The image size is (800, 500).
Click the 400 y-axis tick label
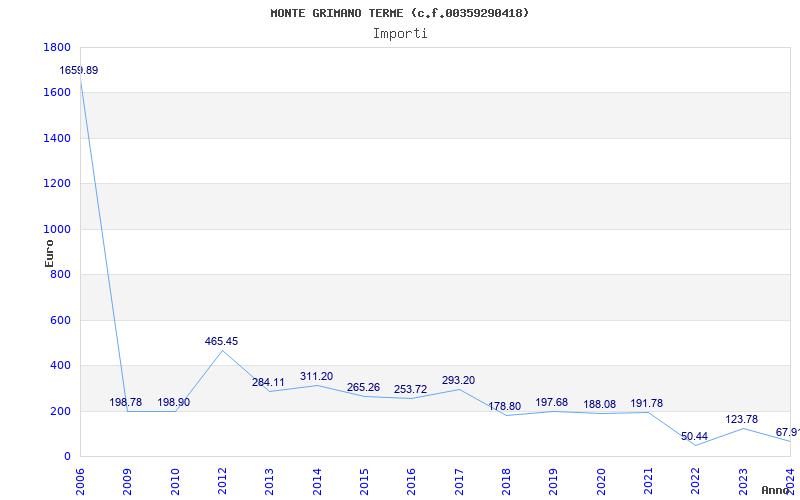pyautogui.click(x=61, y=366)
